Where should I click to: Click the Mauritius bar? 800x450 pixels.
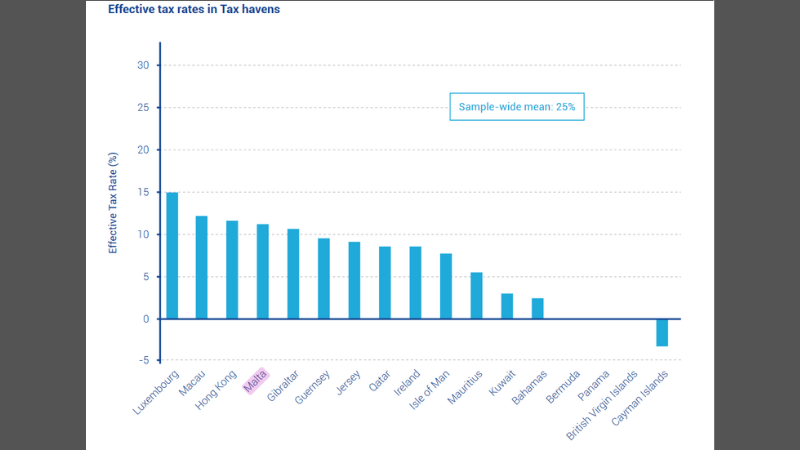click(x=476, y=295)
